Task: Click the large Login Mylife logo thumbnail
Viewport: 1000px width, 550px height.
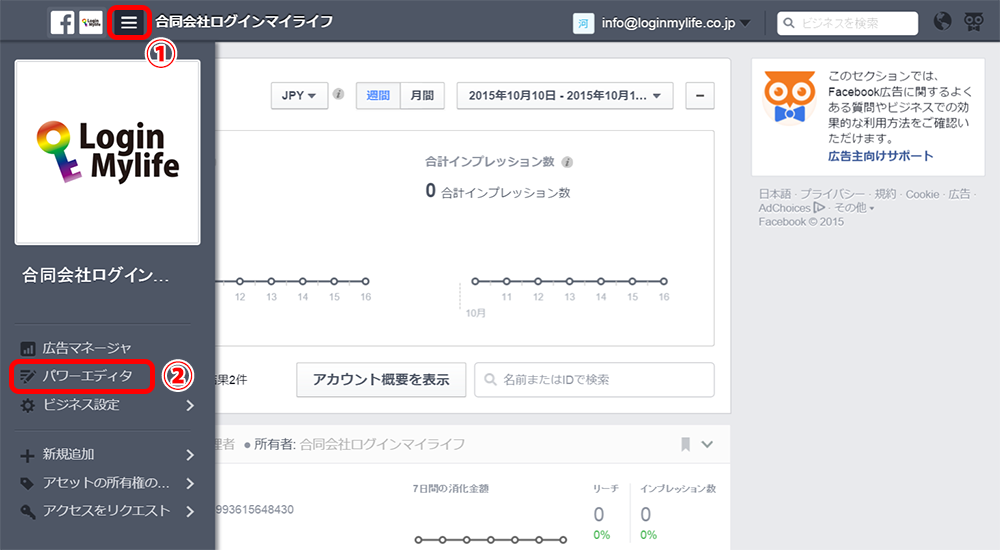Action: pyautogui.click(x=108, y=152)
